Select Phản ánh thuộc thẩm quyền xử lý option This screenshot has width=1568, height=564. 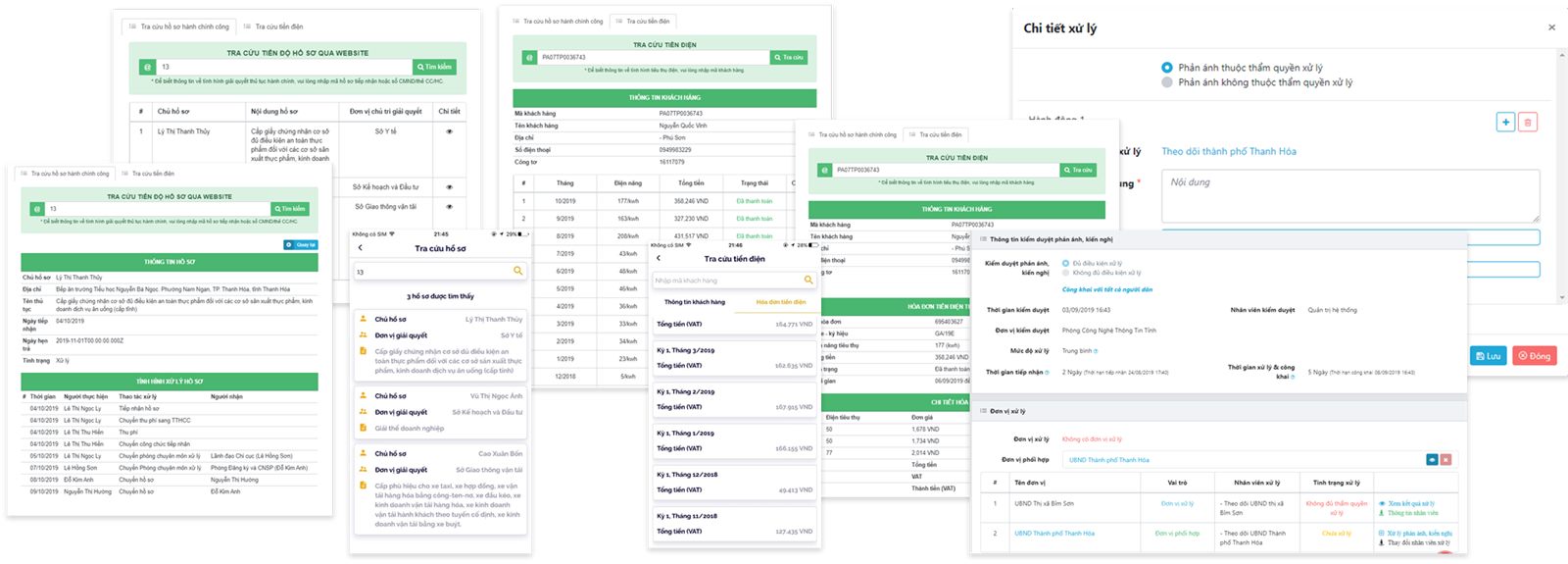click(1166, 68)
